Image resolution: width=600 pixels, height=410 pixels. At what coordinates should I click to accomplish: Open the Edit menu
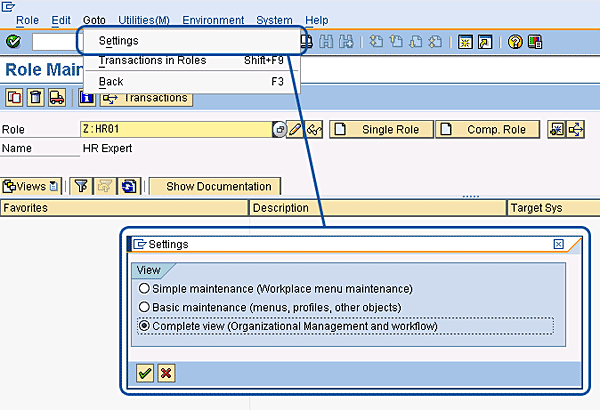[61, 20]
